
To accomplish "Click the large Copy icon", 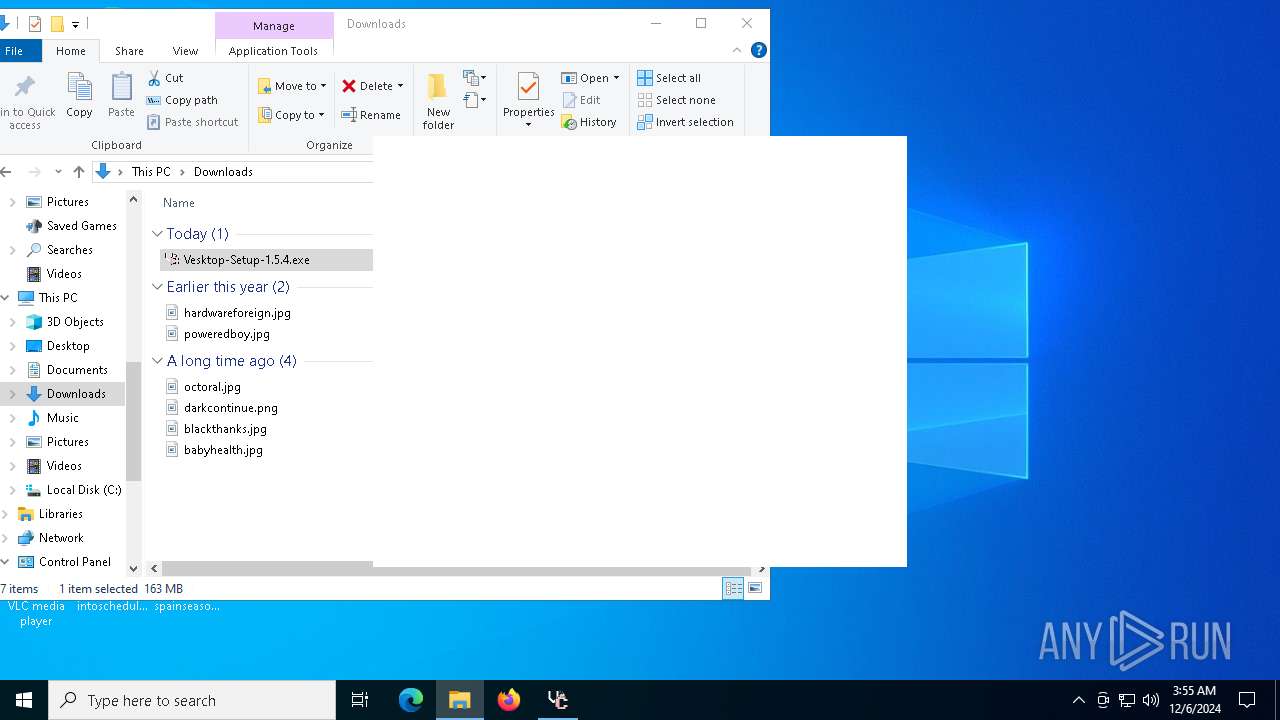I will click(x=79, y=87).
